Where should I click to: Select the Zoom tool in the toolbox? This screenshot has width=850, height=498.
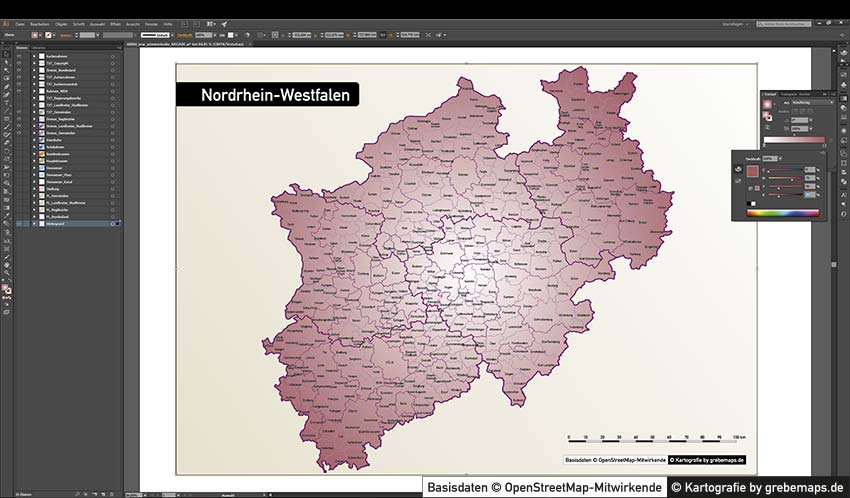pyautogui.click(x=6, y=272)
